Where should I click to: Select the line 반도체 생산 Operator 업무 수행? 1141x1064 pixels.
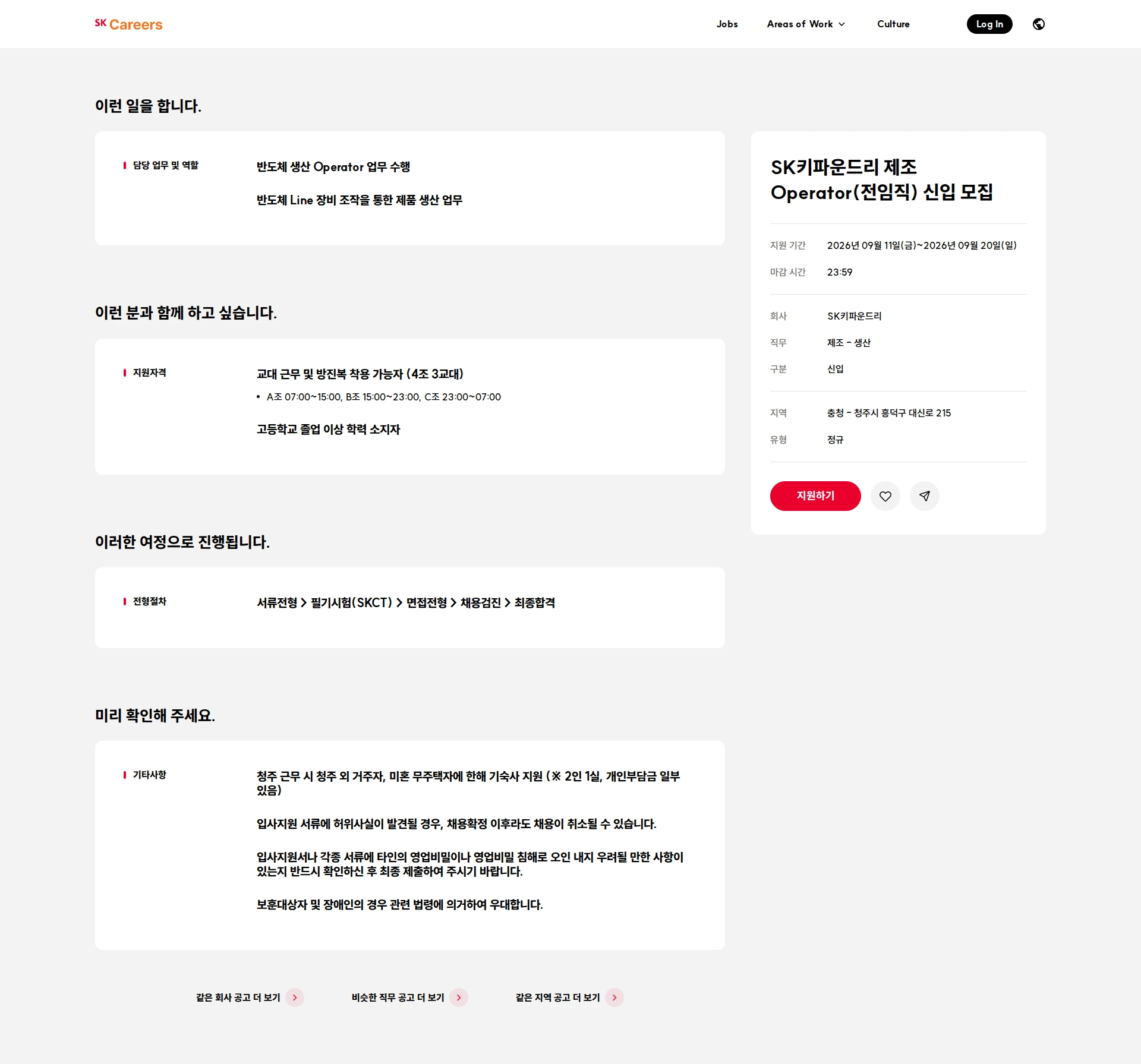(x=333, y=167)
